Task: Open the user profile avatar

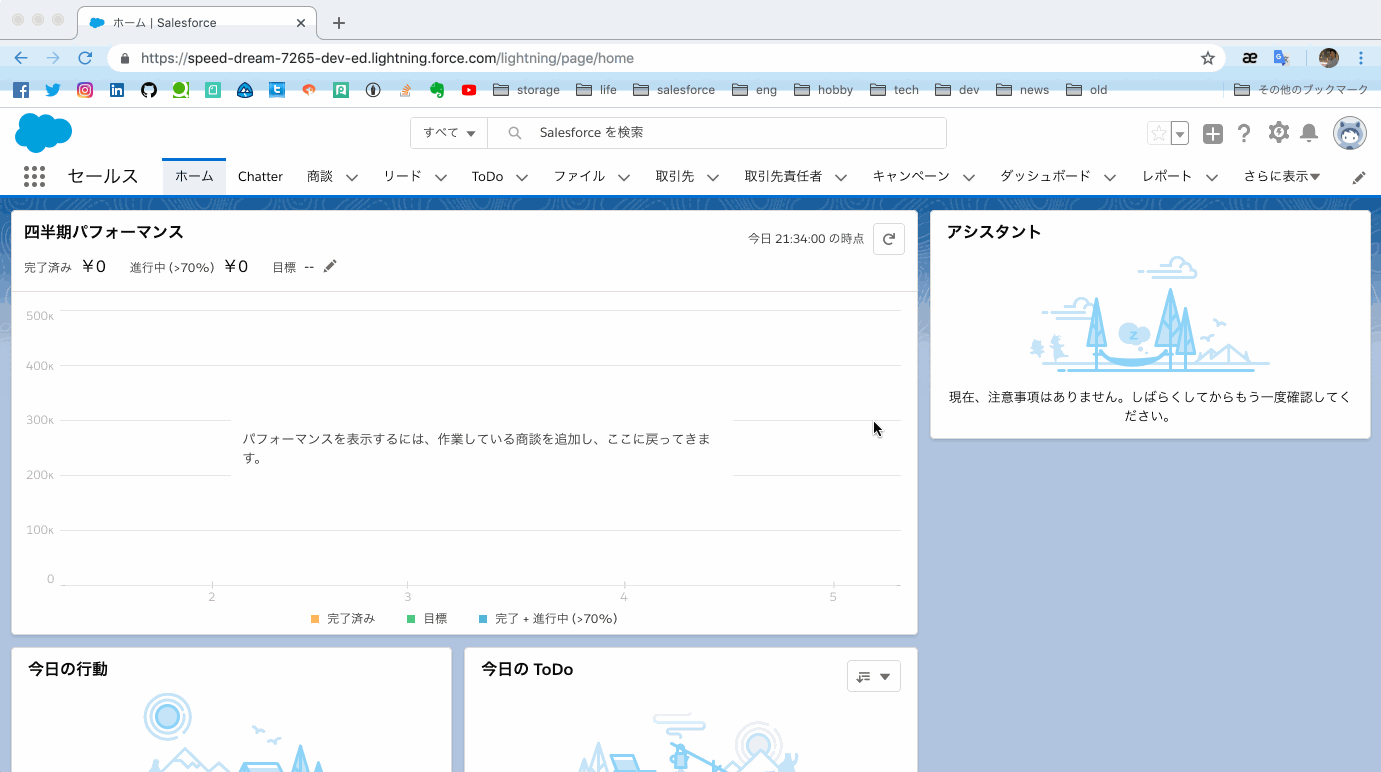Action: coord(1349,133)
